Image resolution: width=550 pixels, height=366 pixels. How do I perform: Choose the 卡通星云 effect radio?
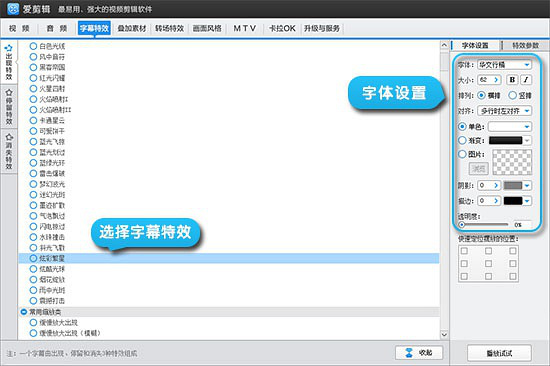click(x=33, y=120)
